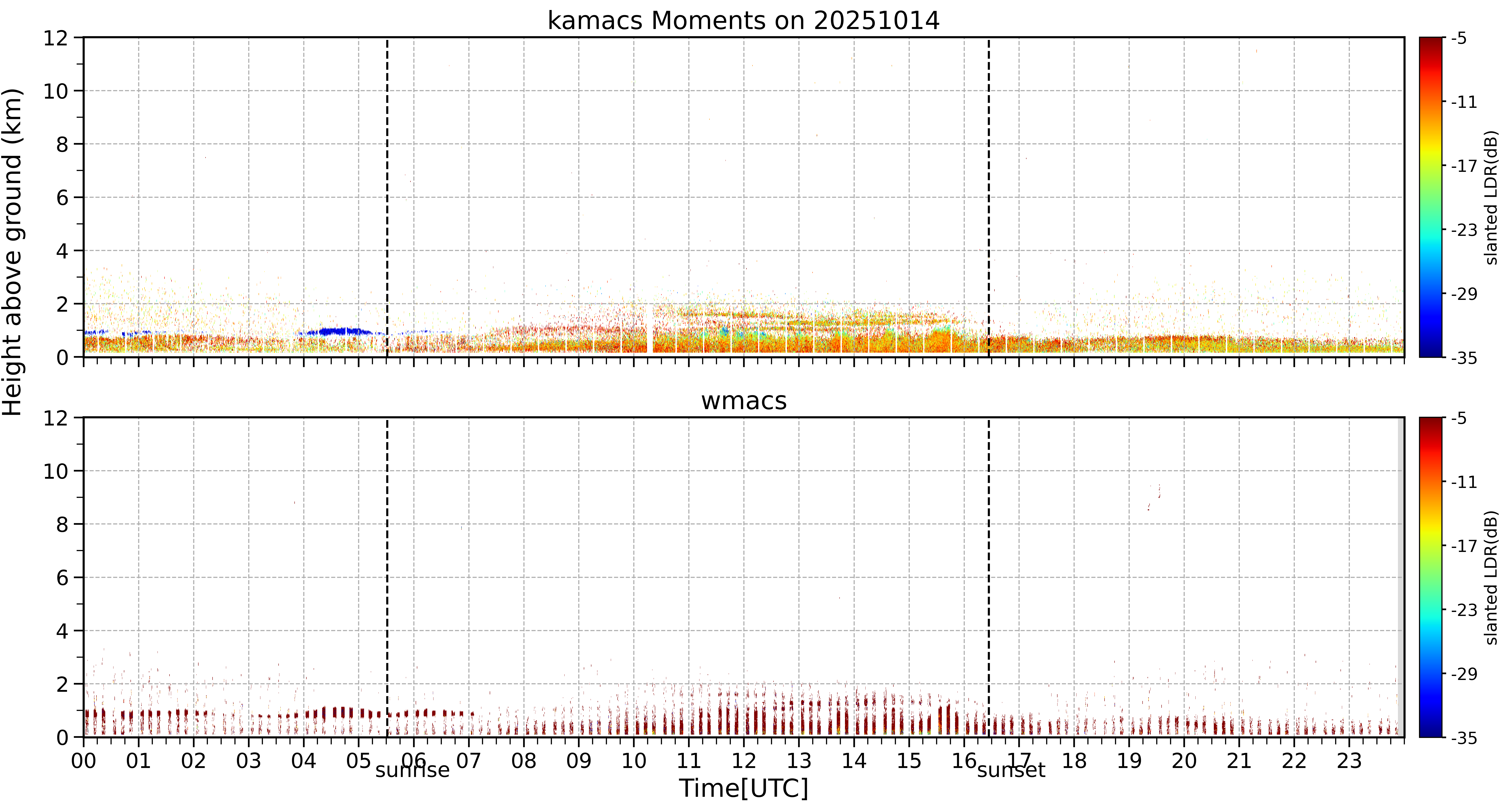The height and width of the screenshot is (812, 1510).
Task: Click the "6" height label of wmacs panel
Action: click(x=62, y=578)
